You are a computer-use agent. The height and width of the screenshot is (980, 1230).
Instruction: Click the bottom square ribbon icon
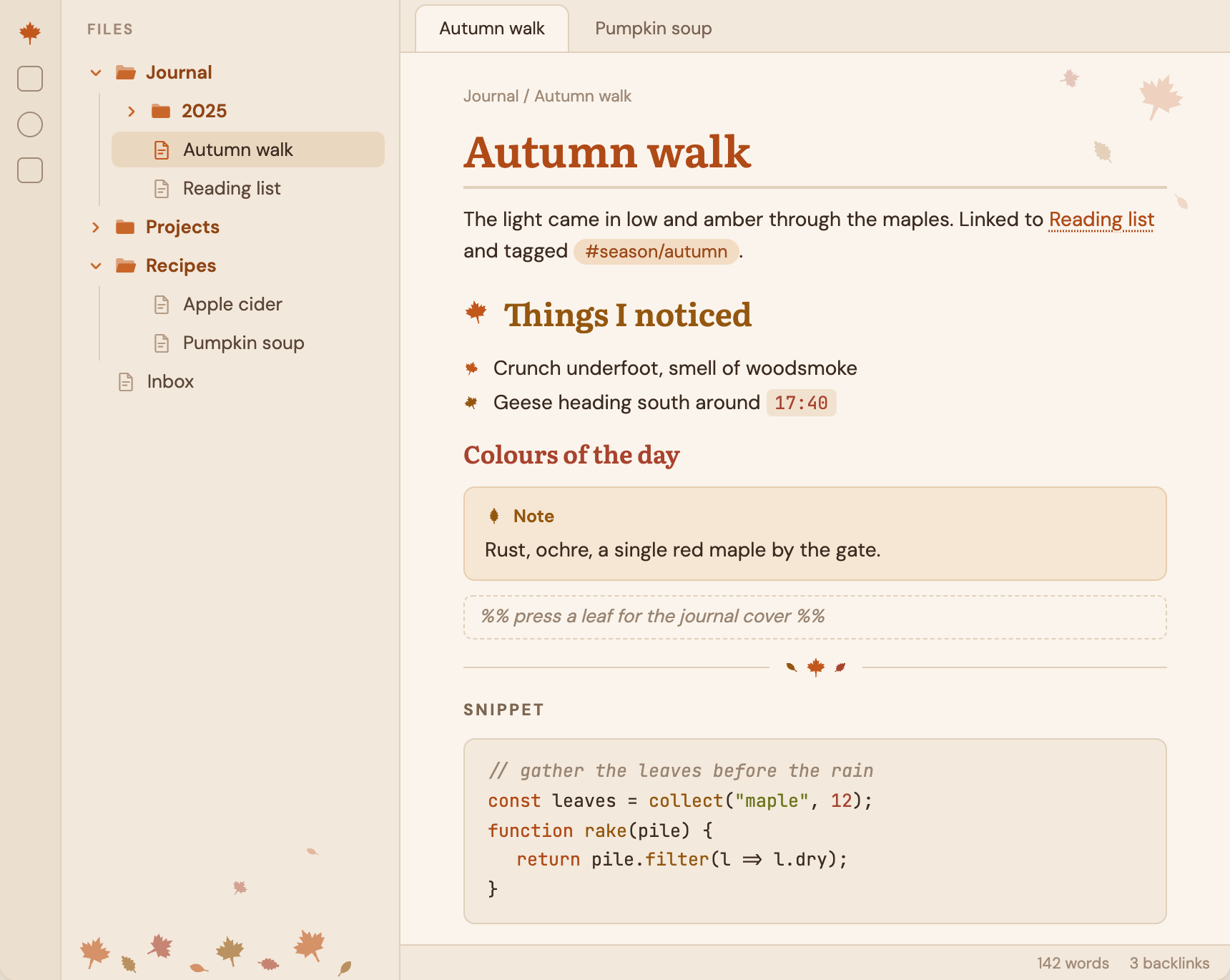pos(30,170)
